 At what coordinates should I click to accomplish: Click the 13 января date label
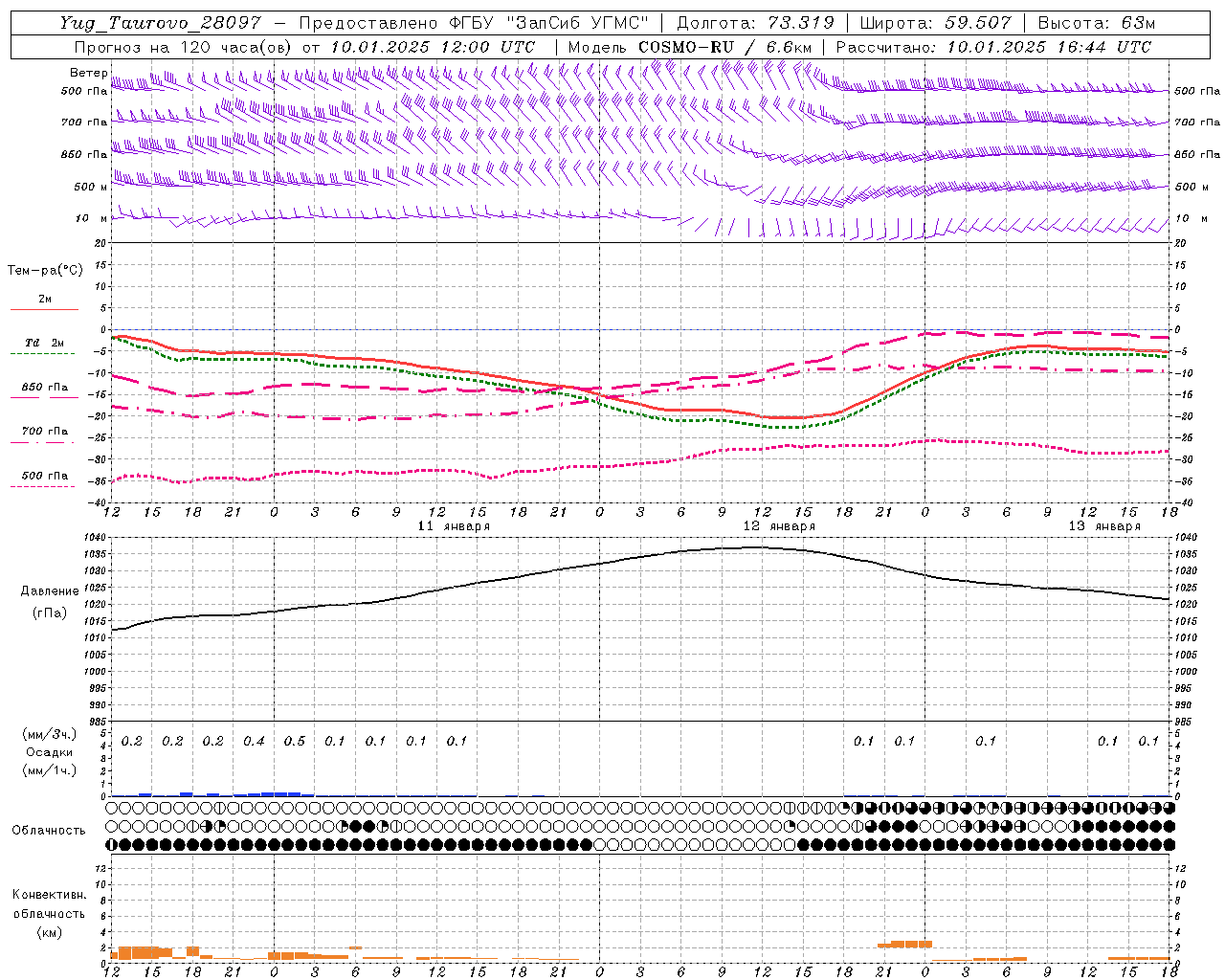click(x=1105, y=526)
